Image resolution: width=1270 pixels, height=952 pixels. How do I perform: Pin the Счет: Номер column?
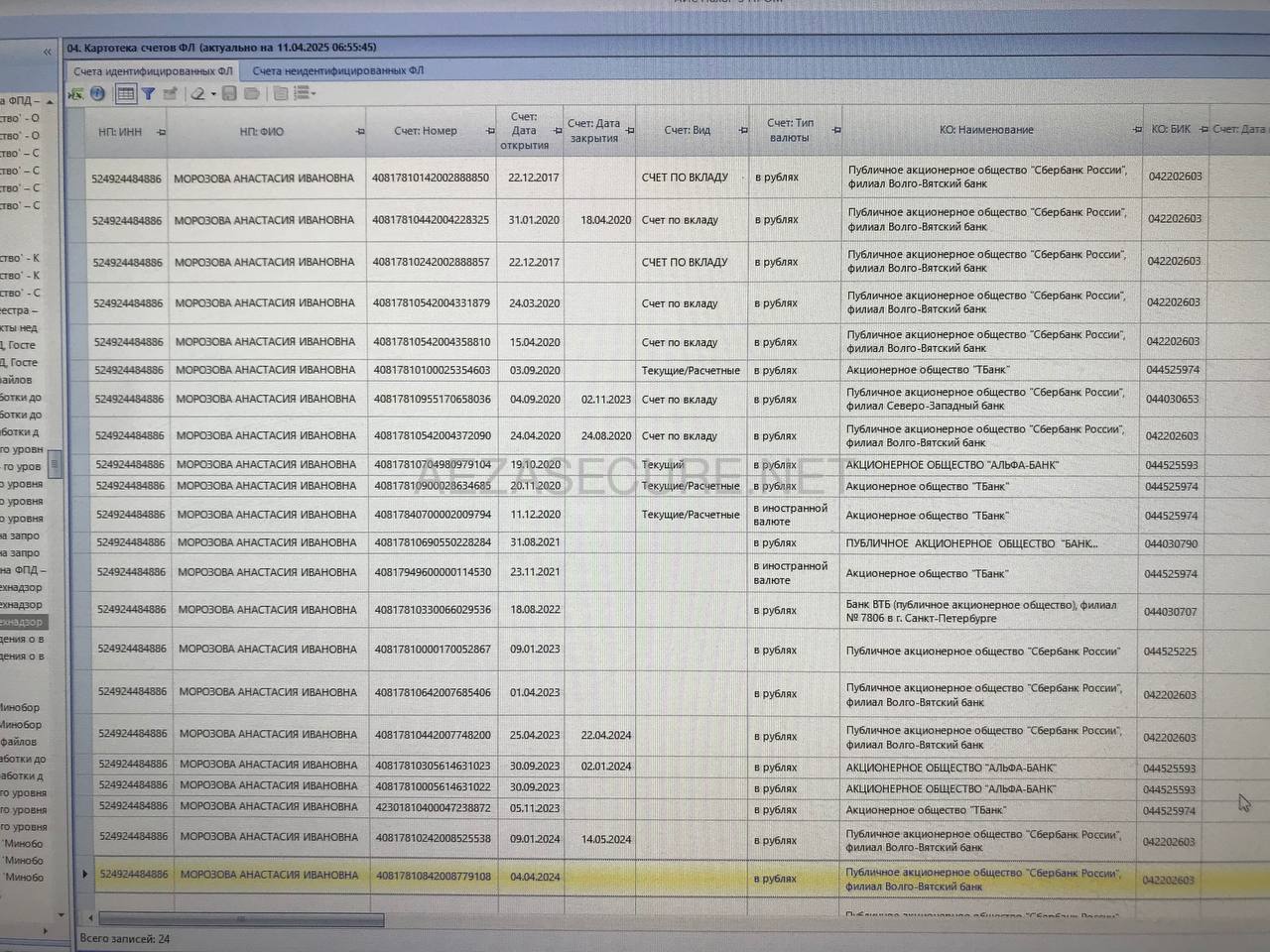490,131
